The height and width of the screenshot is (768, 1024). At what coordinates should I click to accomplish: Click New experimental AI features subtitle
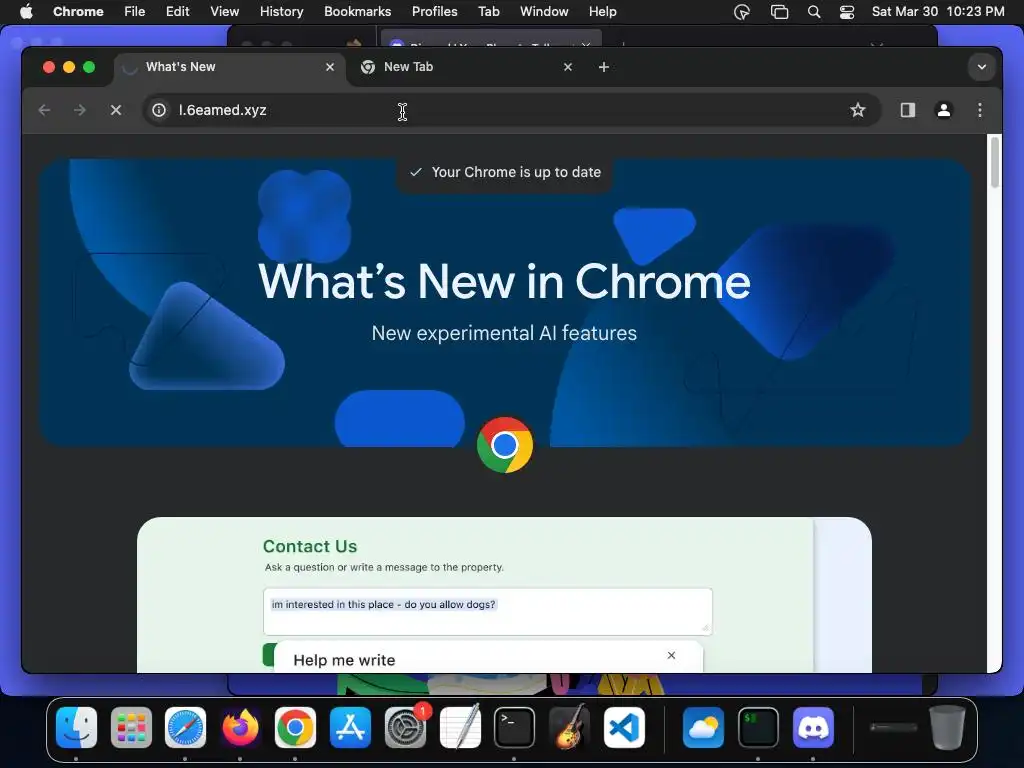point(504,333)
